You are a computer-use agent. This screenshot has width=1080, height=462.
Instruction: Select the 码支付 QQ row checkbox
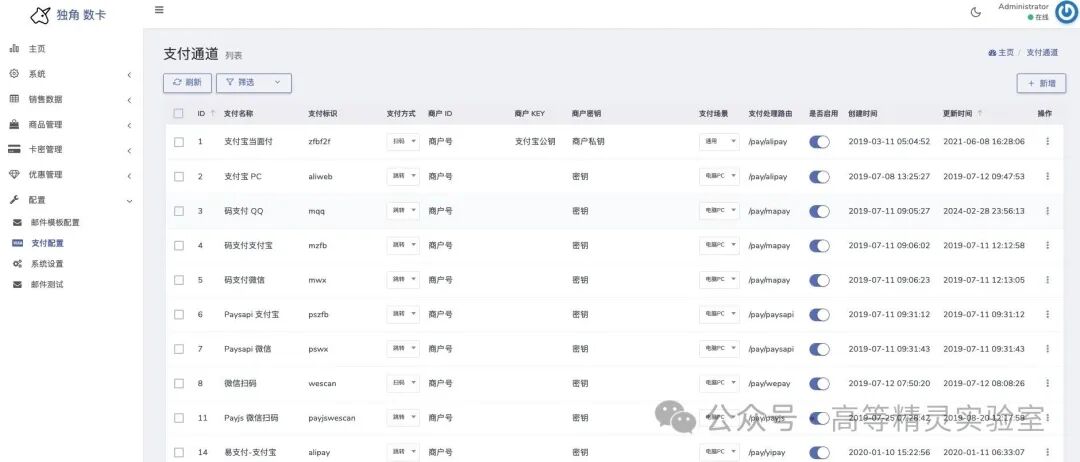pos(178,211)
